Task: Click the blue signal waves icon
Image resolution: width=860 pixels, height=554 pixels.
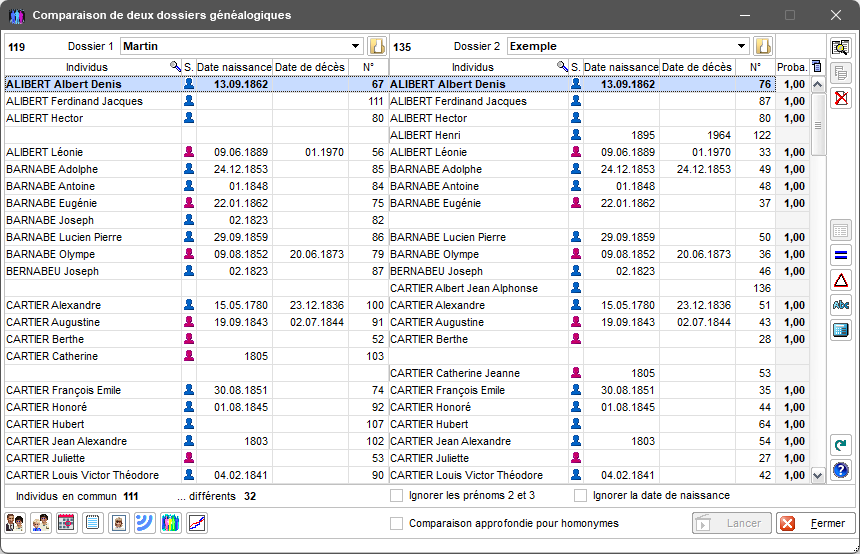Action: click(x=145, y=523)
